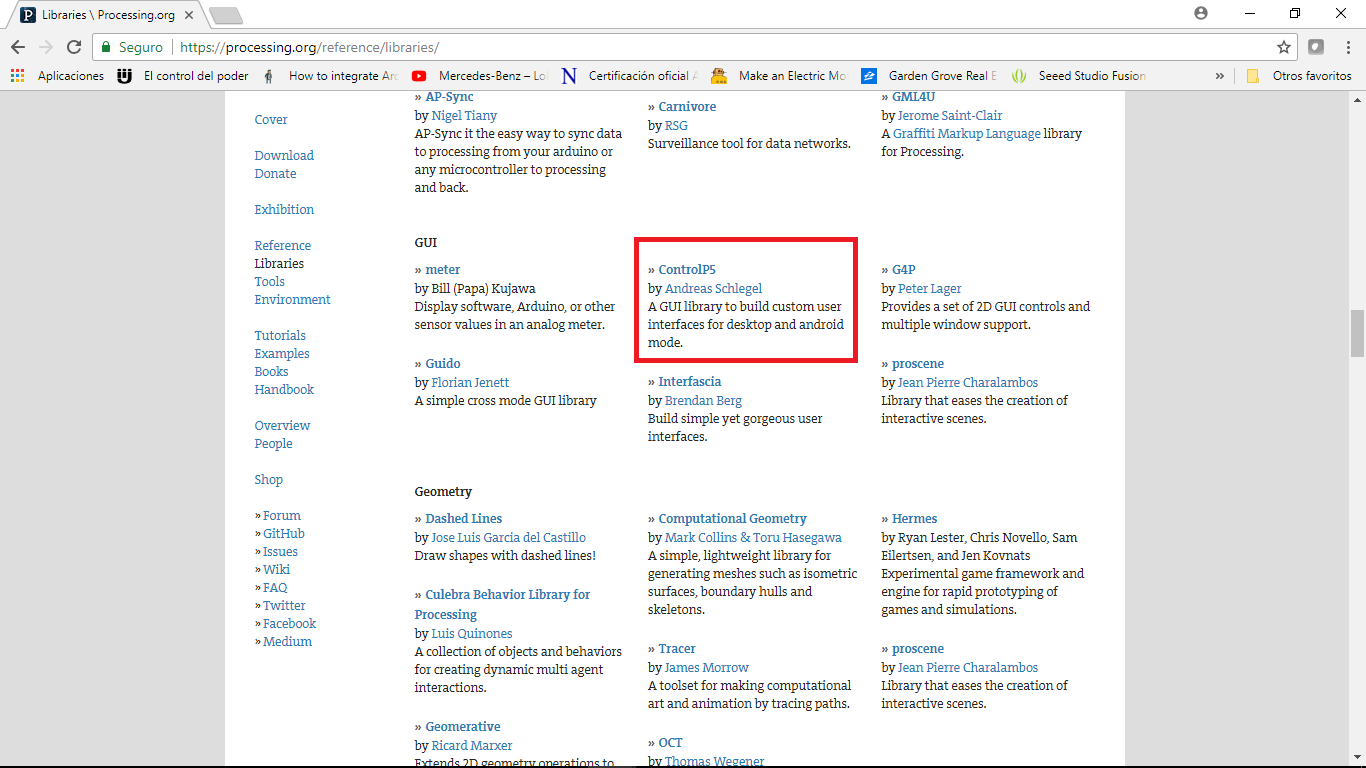Open Culebra Behavior Library for Processing
The width and height of the screenshot is (1366, 768).
tap(508, 605)
